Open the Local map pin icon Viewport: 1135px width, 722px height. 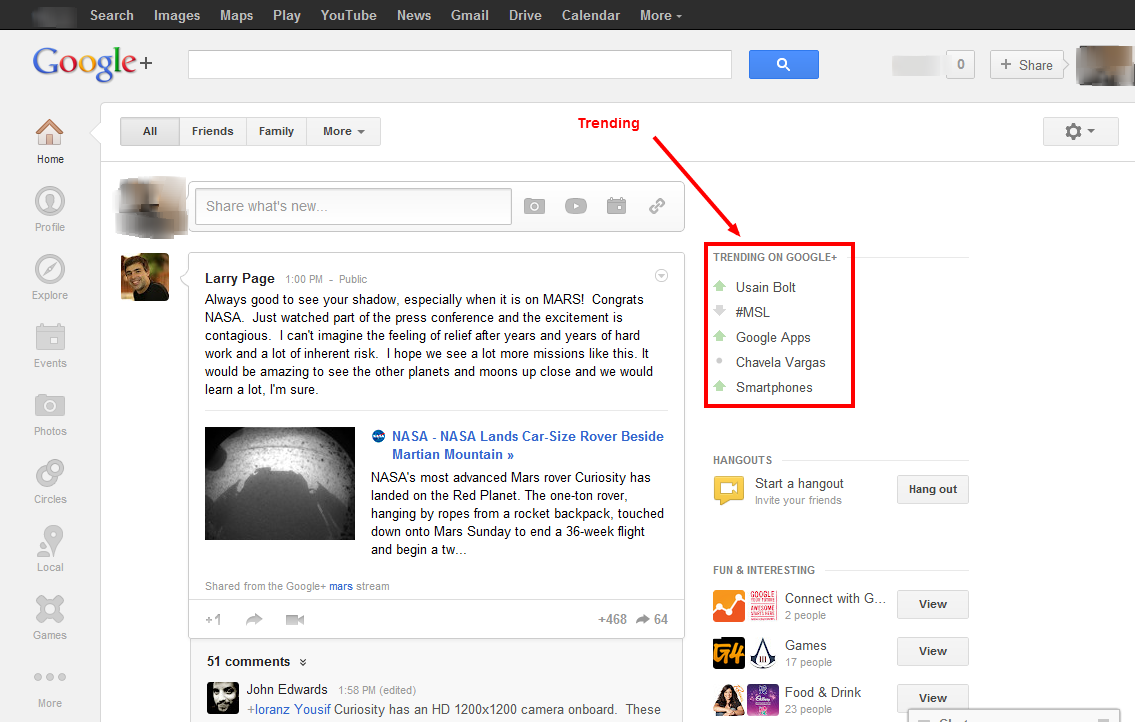coord(49,542)
